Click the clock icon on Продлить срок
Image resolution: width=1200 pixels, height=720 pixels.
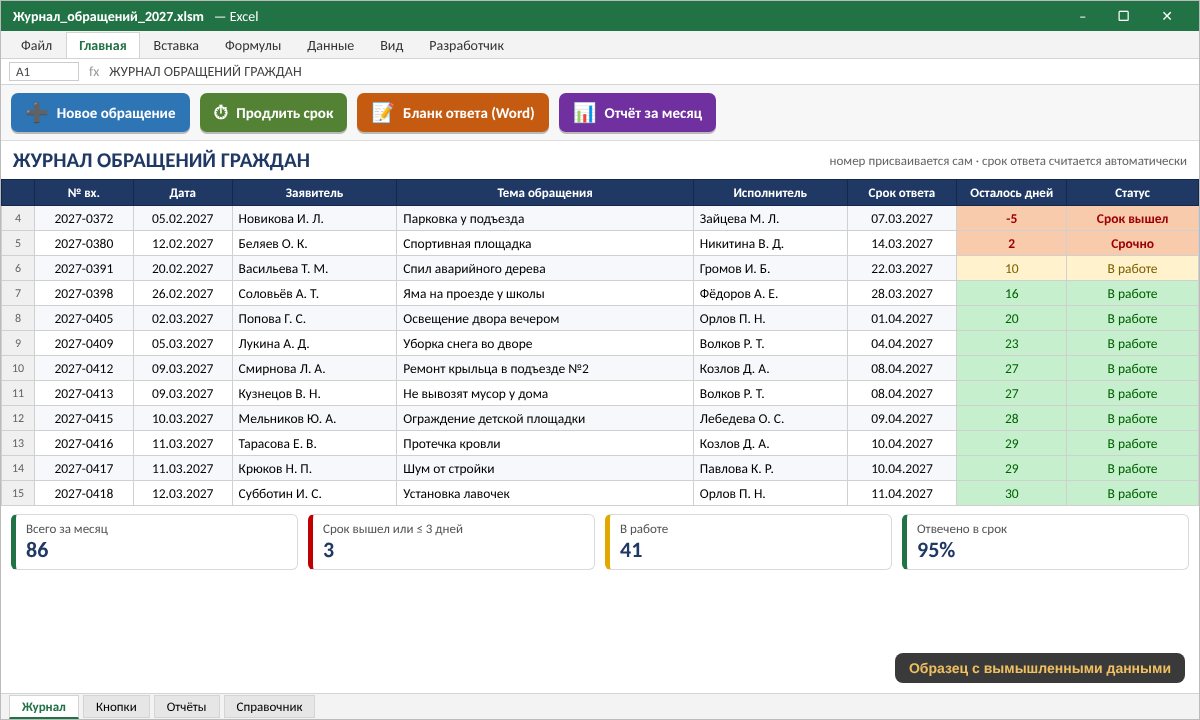pos(221,113)
